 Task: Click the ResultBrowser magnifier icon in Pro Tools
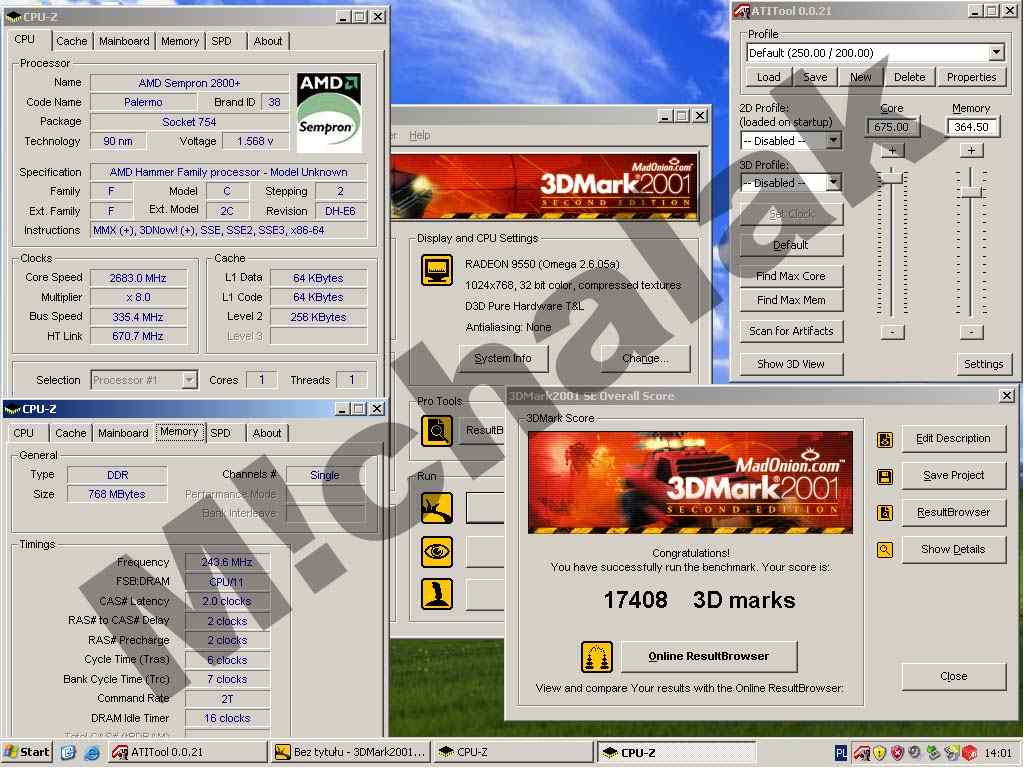point(437,430)
